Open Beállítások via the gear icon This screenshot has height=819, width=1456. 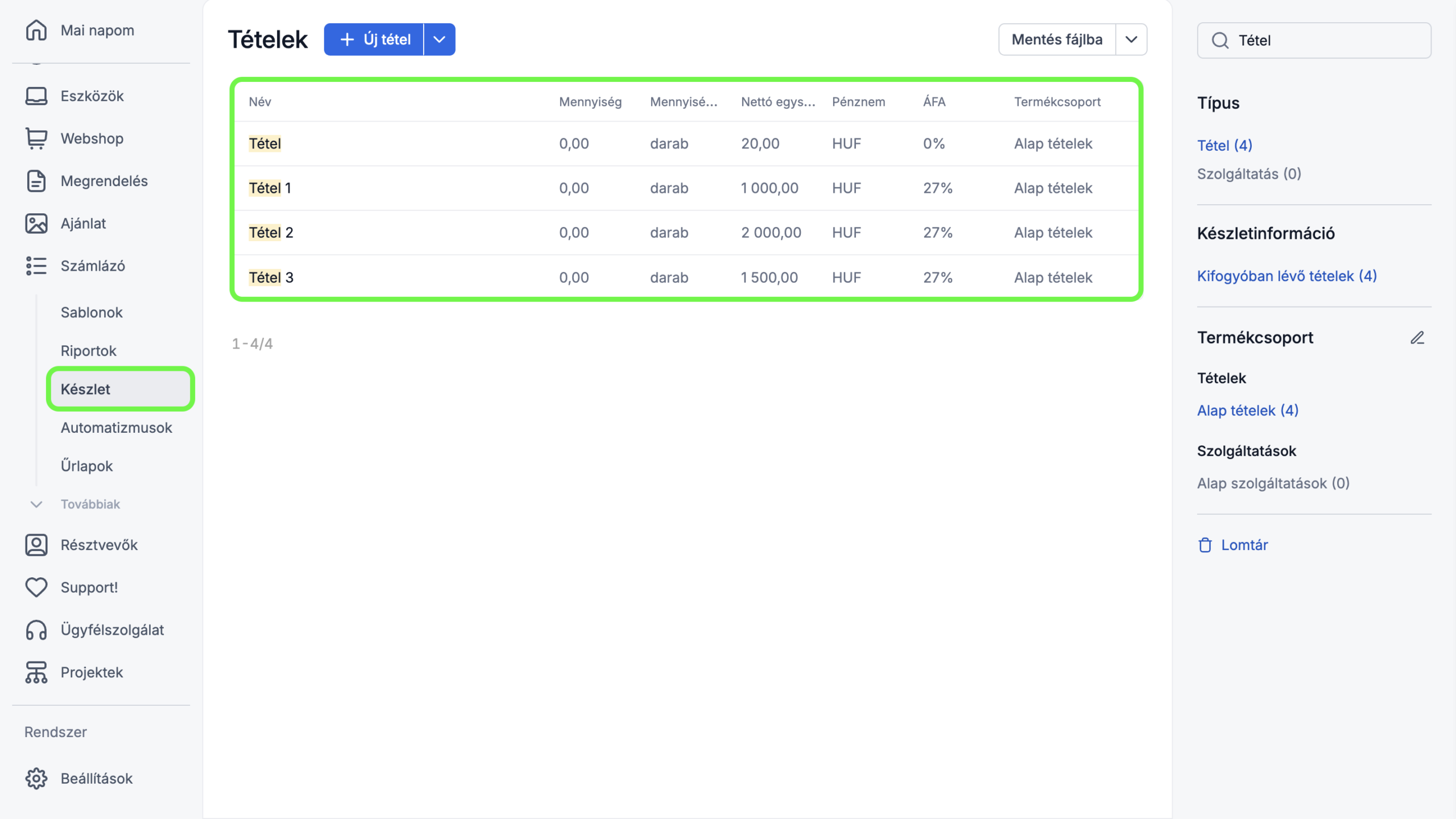36,778
